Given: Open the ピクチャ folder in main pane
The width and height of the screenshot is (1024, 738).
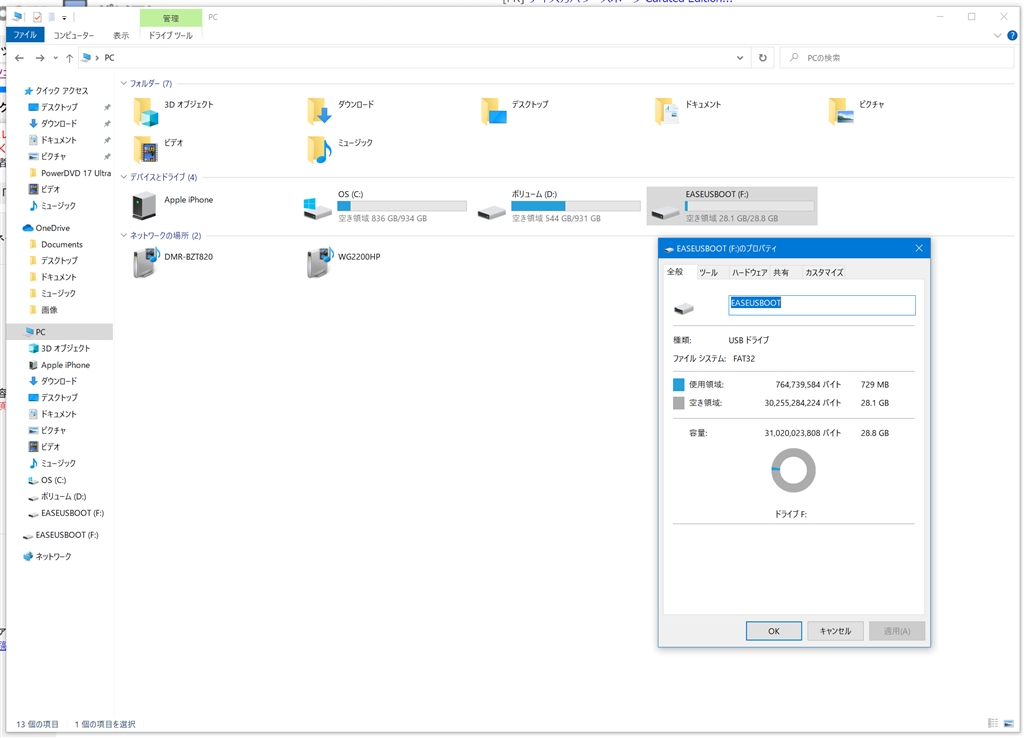Looking at the screenshot, I should click(x=841, y=112).
